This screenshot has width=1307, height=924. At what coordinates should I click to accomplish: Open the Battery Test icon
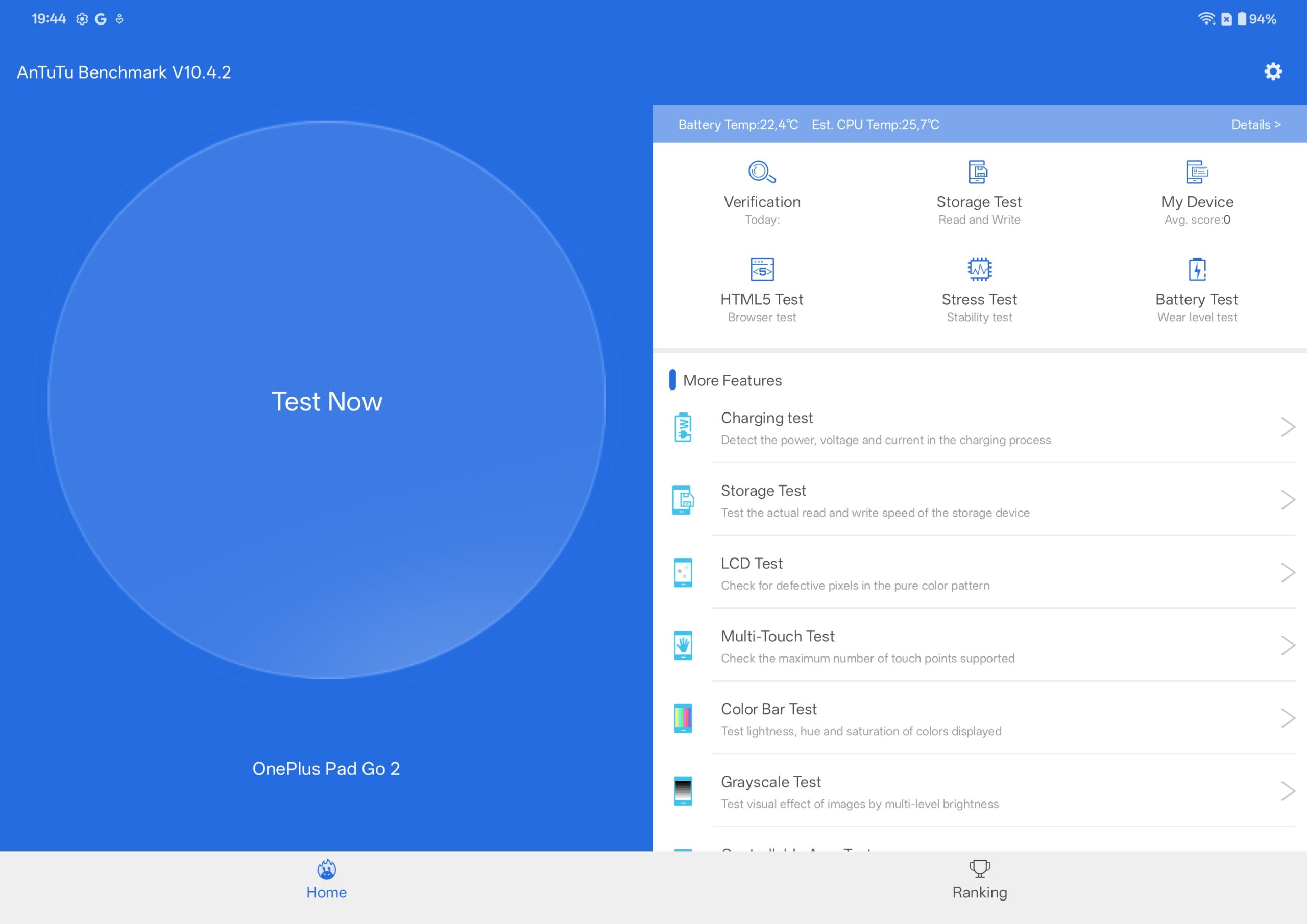coord(1197,269)
